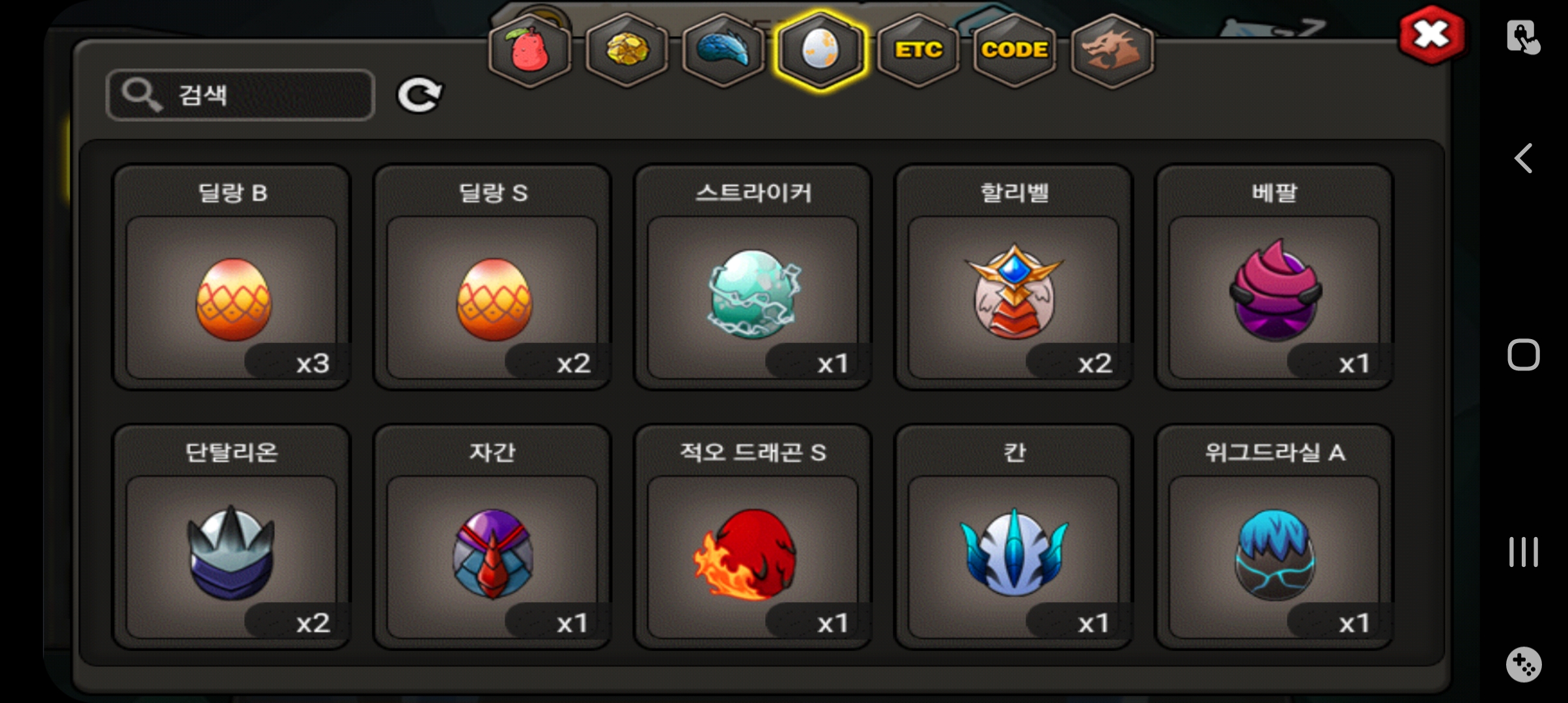Select the 딜랑 B egg

tap(231, 277)
